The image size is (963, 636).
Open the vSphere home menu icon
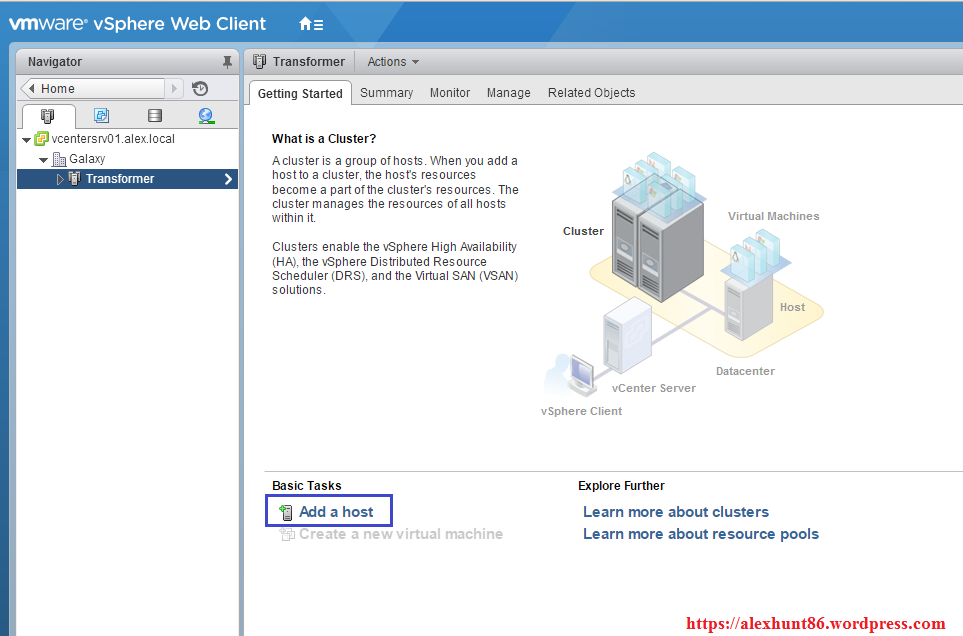click(x=311, y=24)
